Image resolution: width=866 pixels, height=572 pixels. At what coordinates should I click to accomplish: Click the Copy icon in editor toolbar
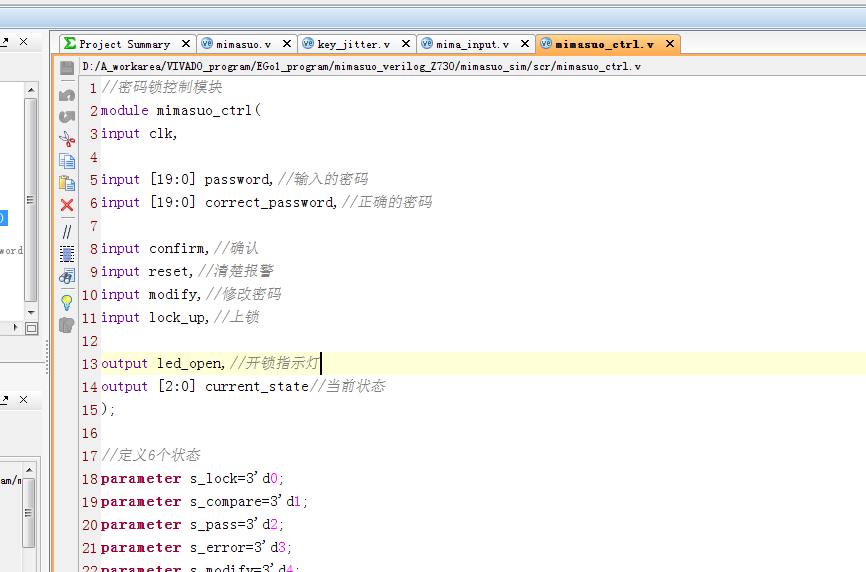pyautogui.click(x=67, y=161)
